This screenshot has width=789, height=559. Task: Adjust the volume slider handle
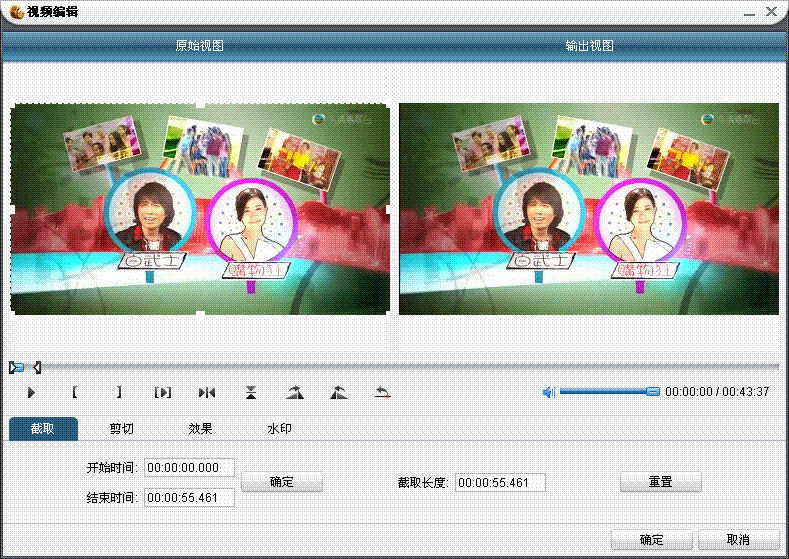click(x=653, y=391)
